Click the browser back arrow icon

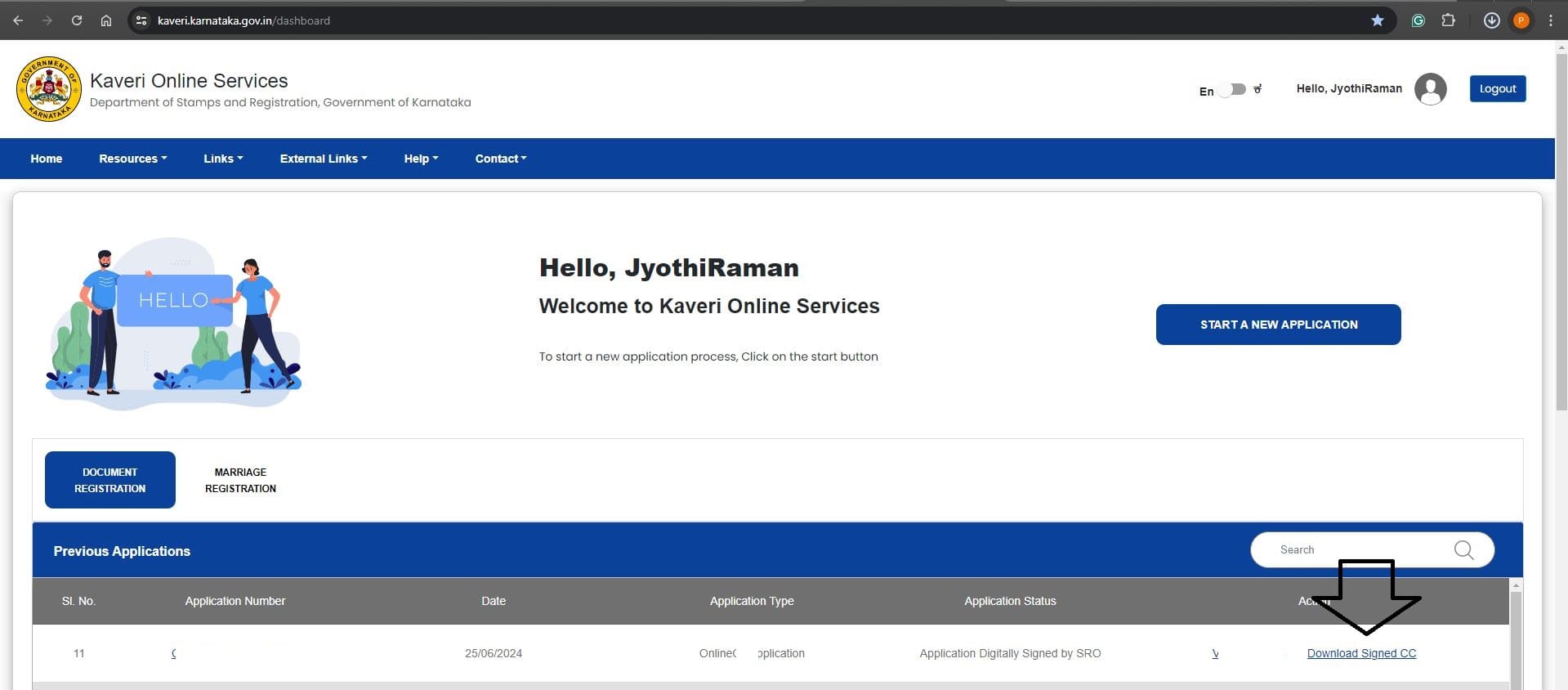pyautogui.click(x=18, y=20)
